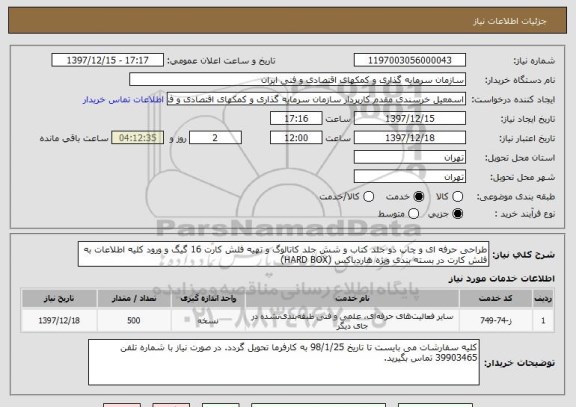The height and width of the screenshot is (407, 576).
Task: Click the ایجاد کننده درخواست field
Action: coord(316,99)
